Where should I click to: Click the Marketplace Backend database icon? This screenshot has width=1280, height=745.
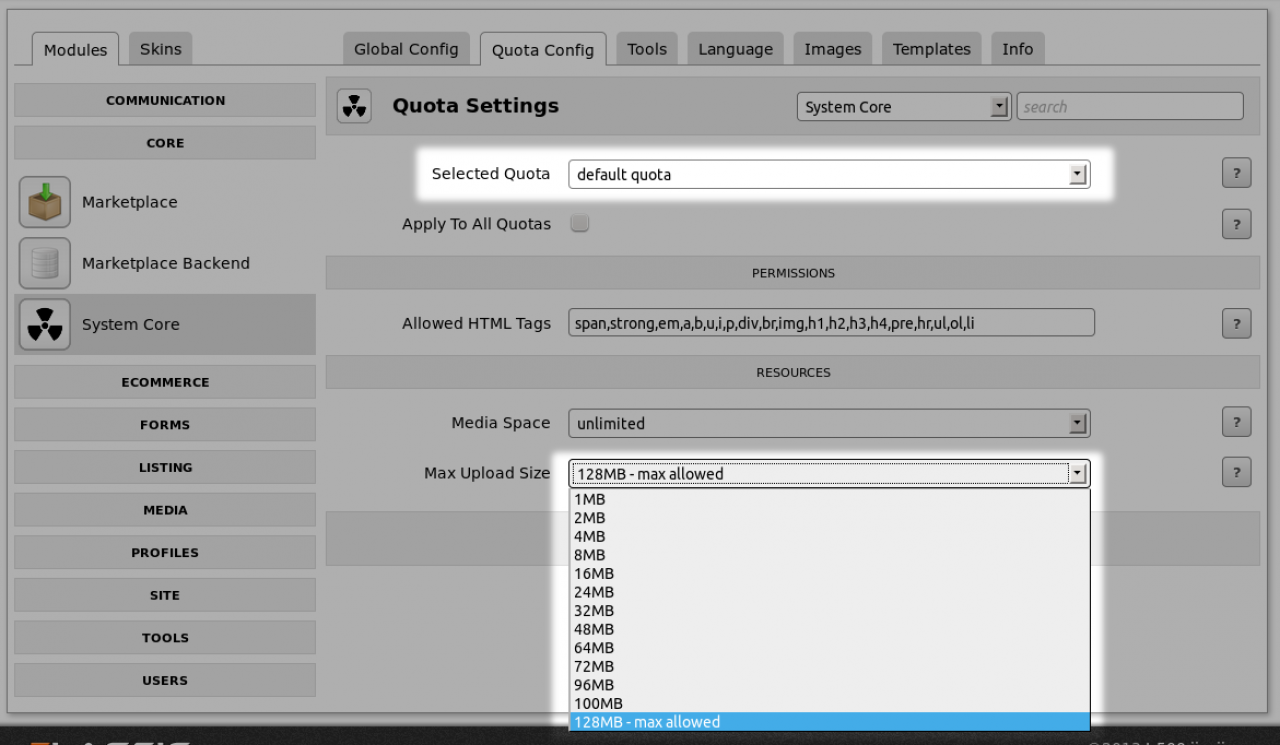(45, 263)
